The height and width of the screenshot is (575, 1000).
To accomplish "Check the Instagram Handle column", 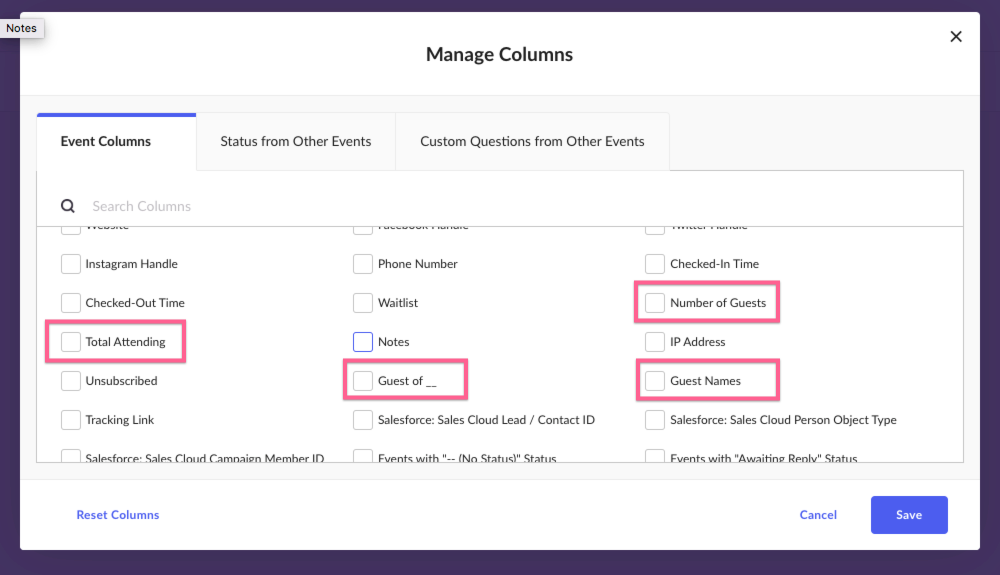I will 71,264.
